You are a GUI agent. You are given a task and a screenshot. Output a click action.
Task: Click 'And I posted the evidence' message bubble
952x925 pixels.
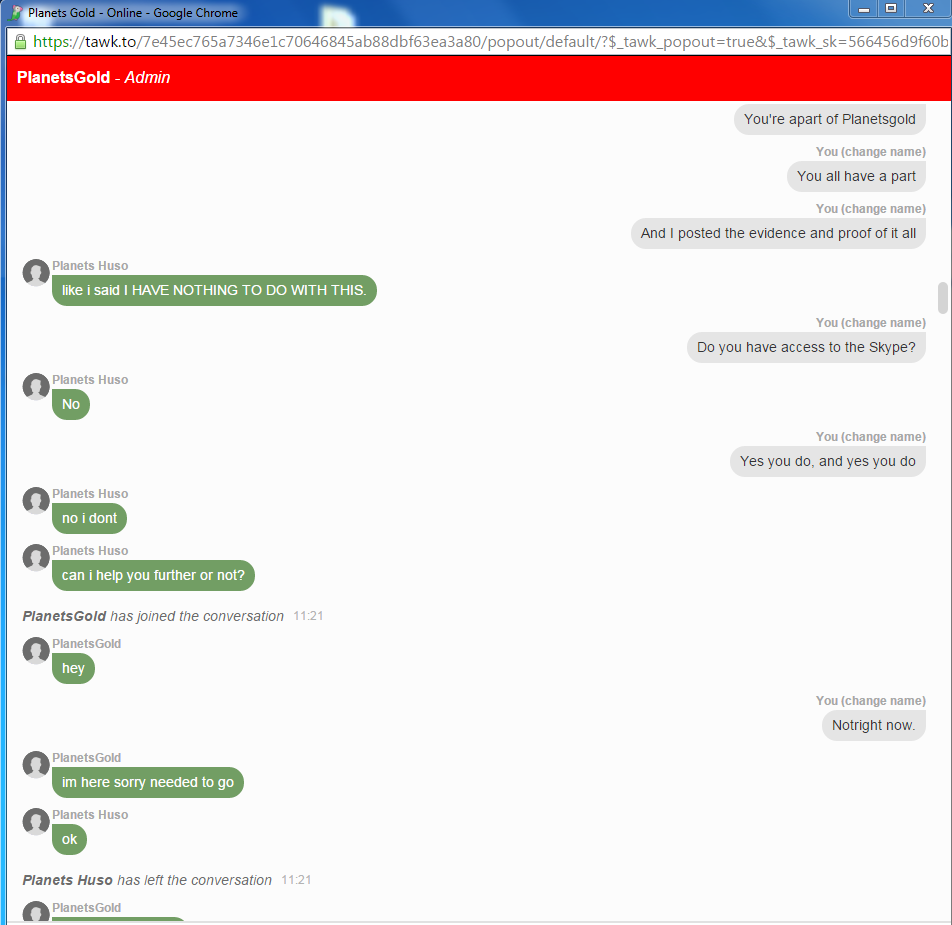coord(778,234)
